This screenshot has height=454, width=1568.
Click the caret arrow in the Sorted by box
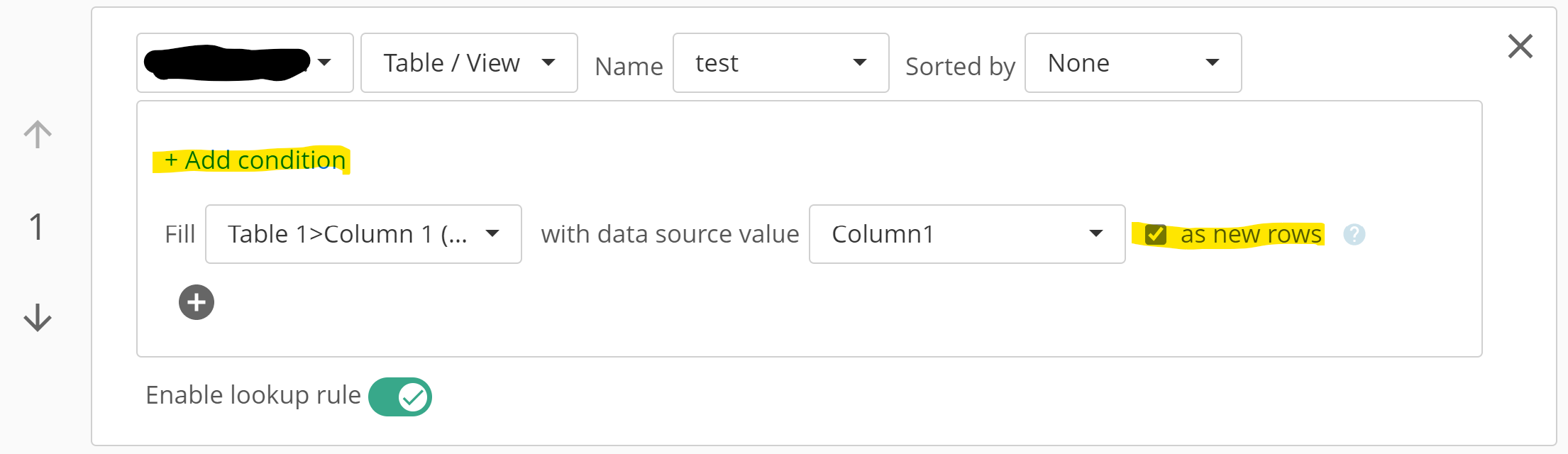coord(1213,62)
